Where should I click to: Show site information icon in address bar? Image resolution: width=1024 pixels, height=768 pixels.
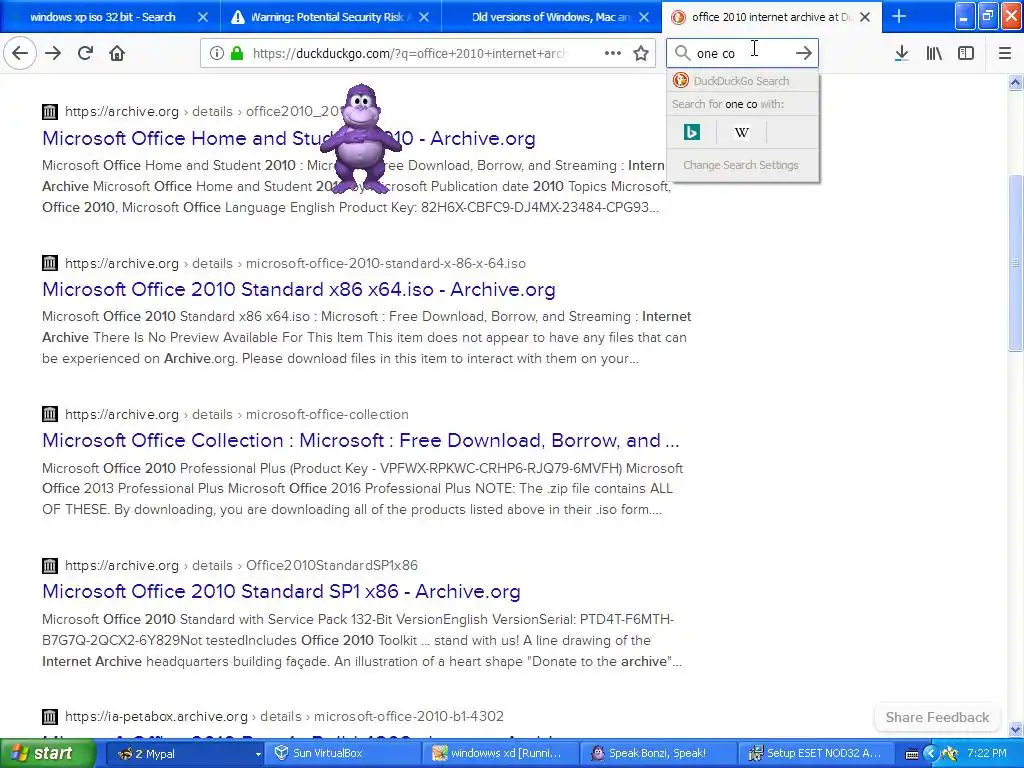click(x=216, y=53)
